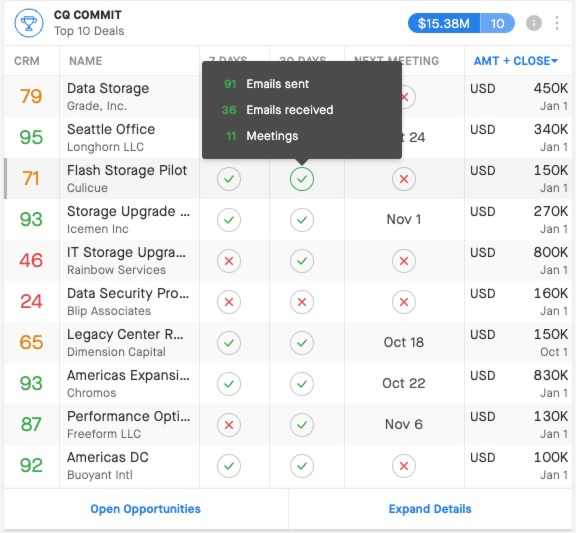Open the Open Opportunities link
Viewport: 576px width, 533px height.
click(145, 509)
